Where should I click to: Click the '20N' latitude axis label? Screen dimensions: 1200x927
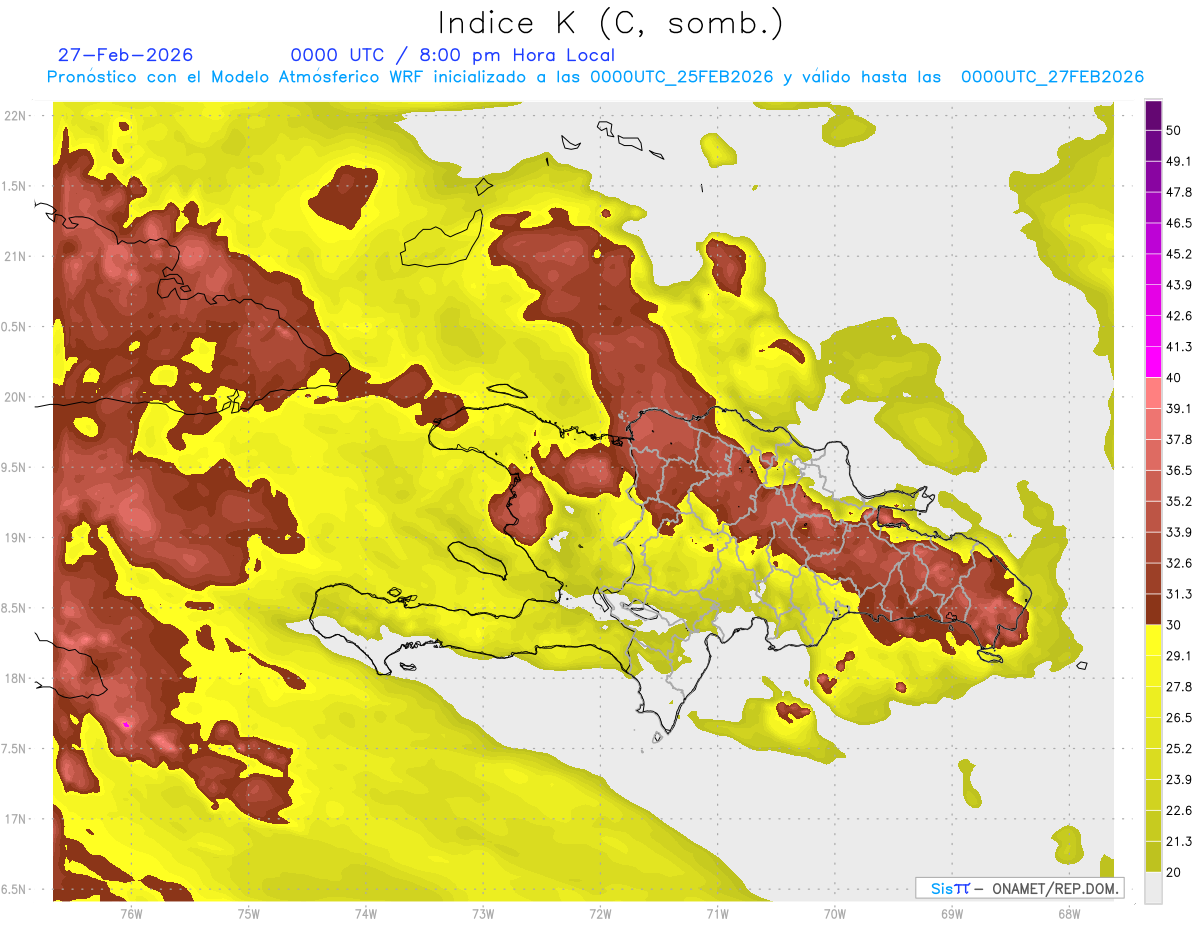point(15,398)
